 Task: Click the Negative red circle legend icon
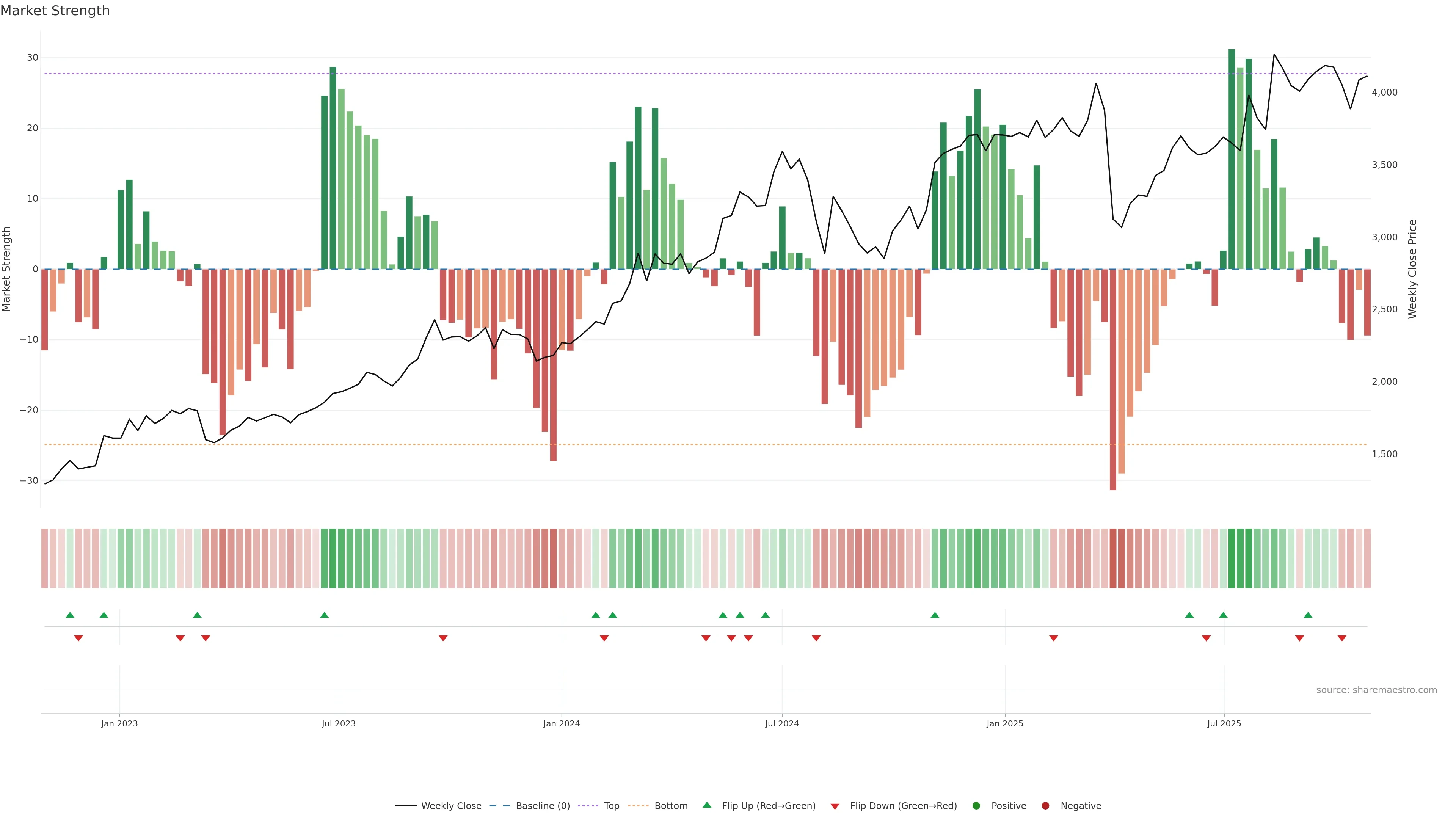pyautogui.click(x=1045, y=806)
